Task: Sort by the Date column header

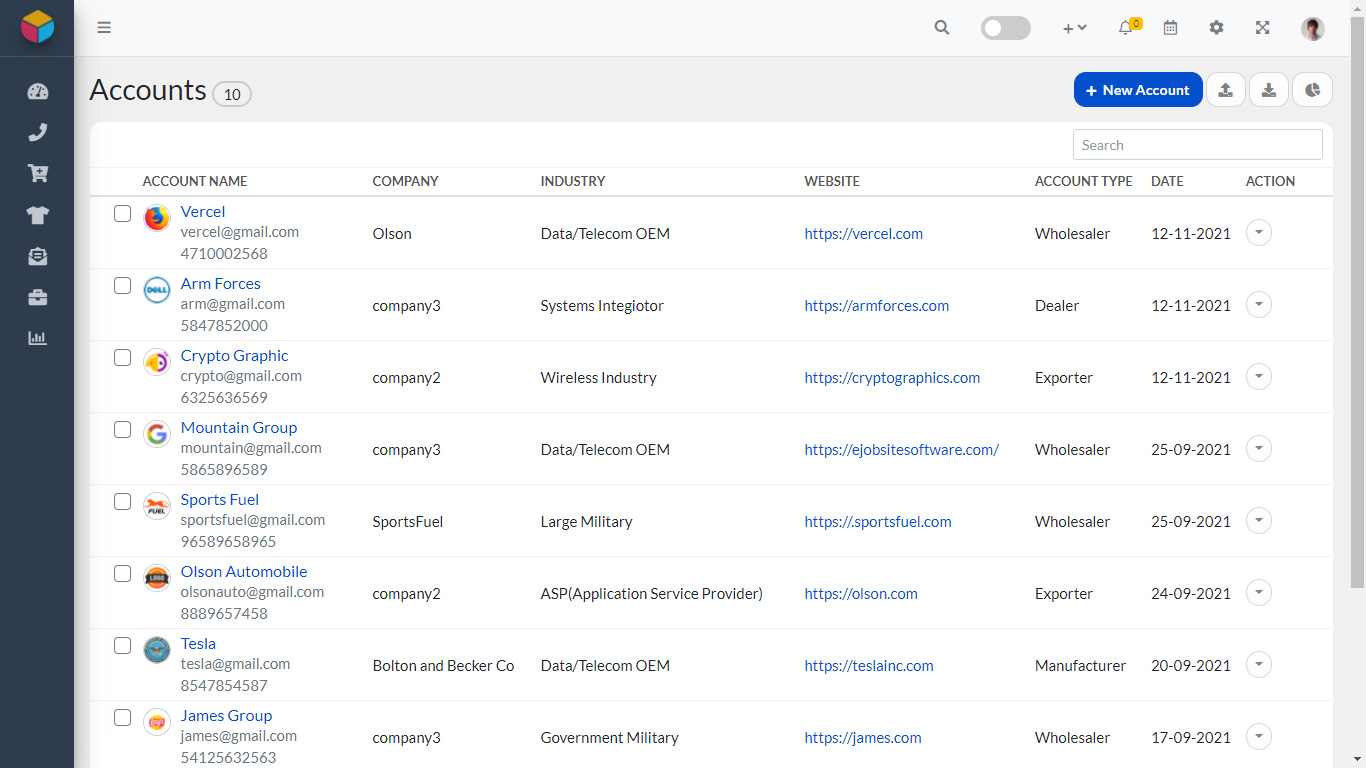Action: point(1167,181)
